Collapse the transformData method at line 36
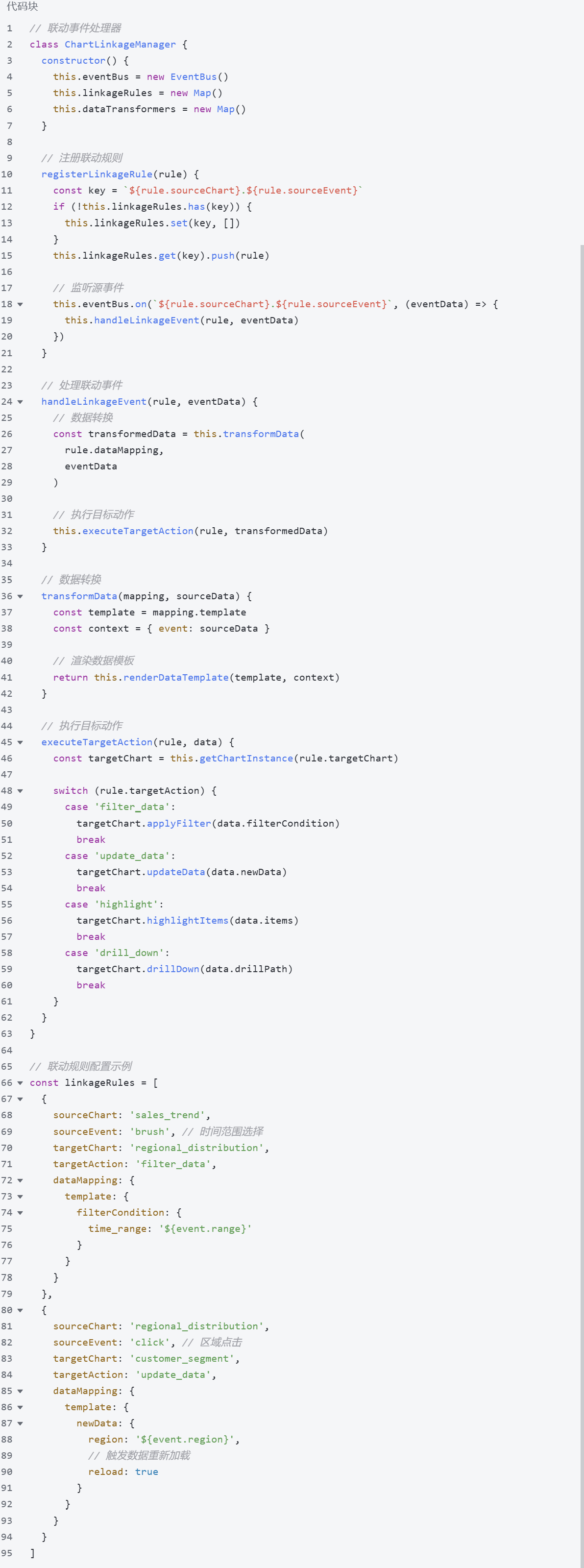Screen dimensions: 584x1568 [x=20, y=596]
